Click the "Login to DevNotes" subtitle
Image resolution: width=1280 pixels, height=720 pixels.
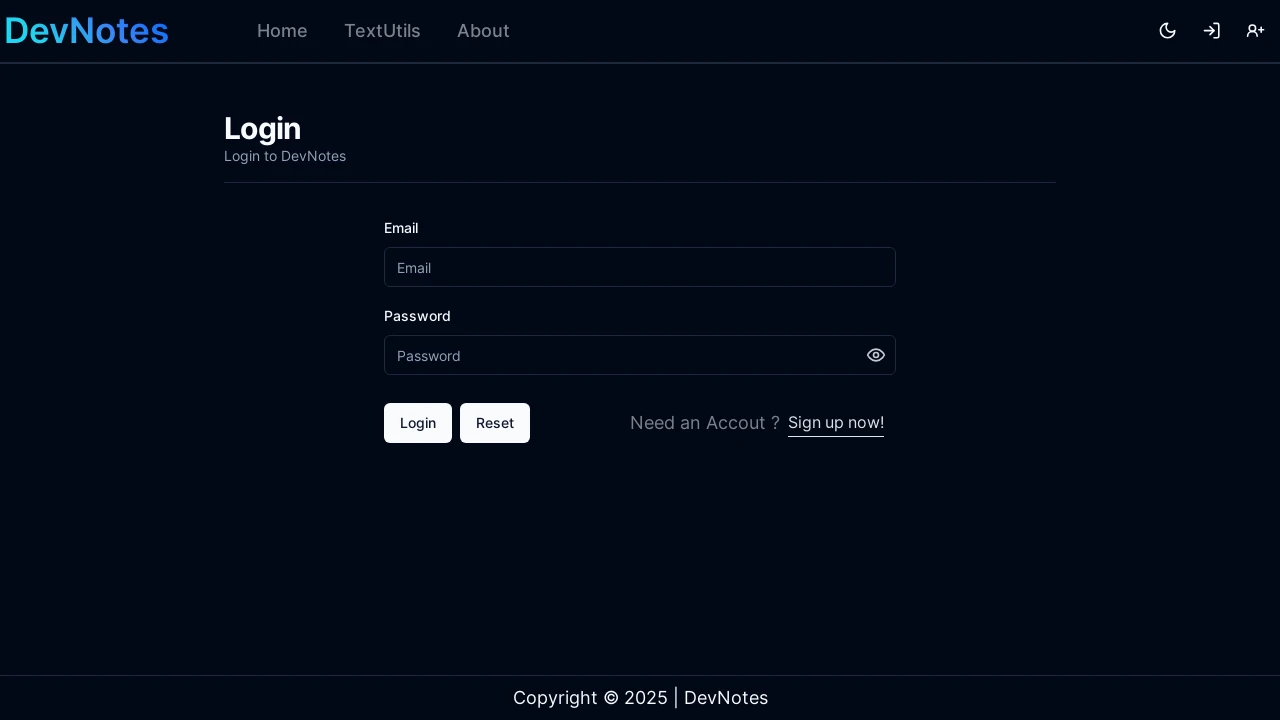285,156
